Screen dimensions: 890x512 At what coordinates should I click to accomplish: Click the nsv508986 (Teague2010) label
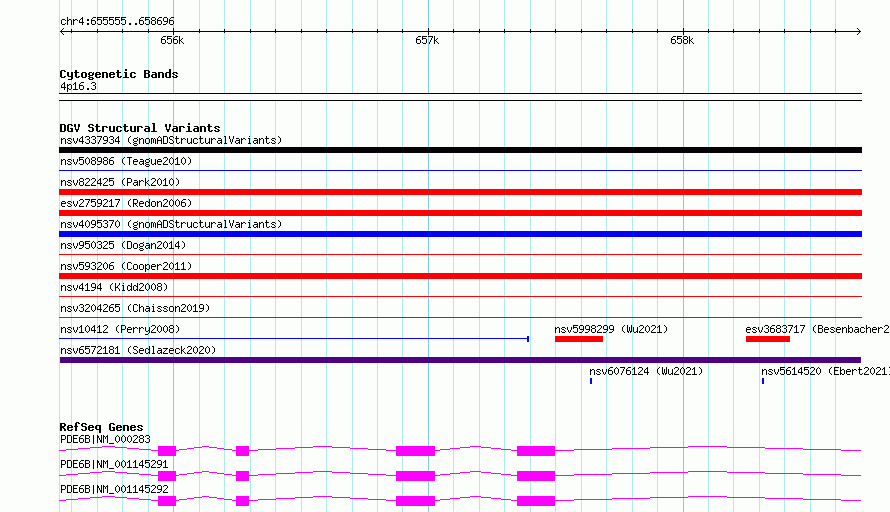(126, 161)
